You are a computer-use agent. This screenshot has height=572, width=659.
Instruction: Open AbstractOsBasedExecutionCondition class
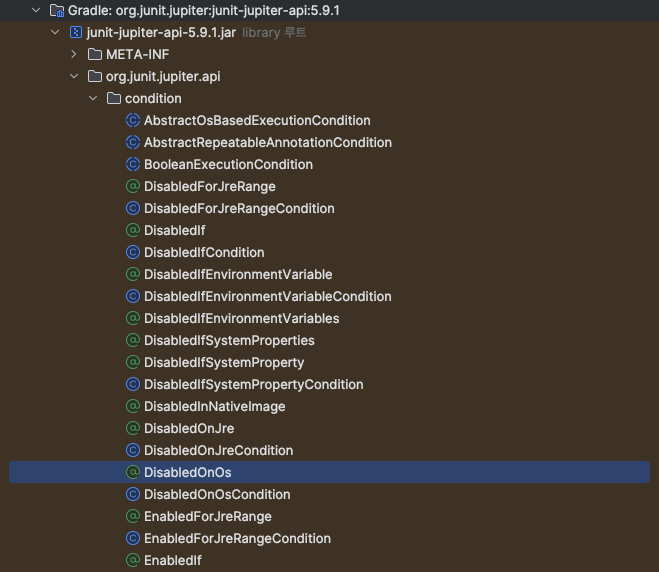click(257, 120)
